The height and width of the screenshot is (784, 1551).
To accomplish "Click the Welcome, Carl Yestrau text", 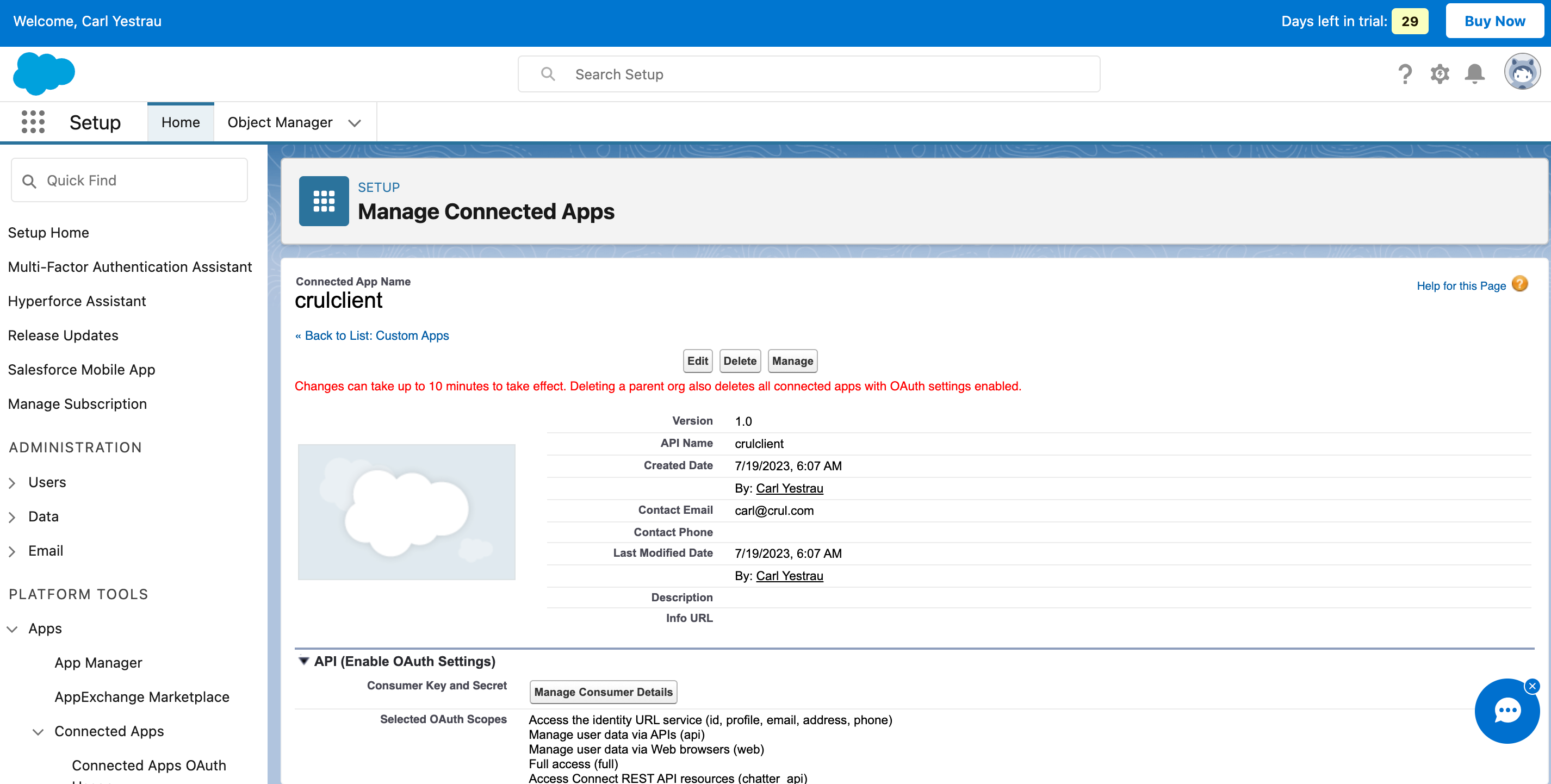I will (x=88, y=21).
